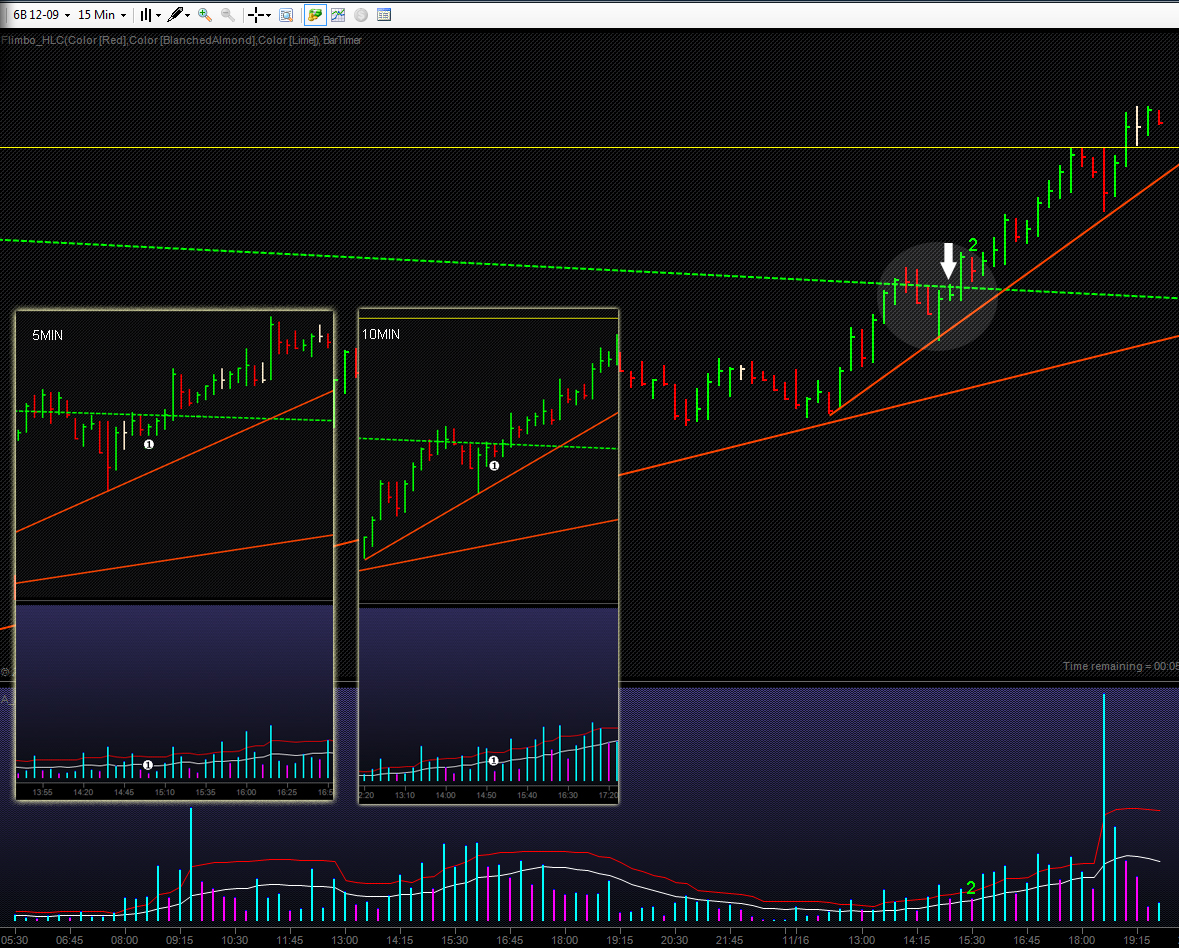Zoom in with the magnifier plus icon
Screen dimensions: 1179x948
(x=205, y=15)
